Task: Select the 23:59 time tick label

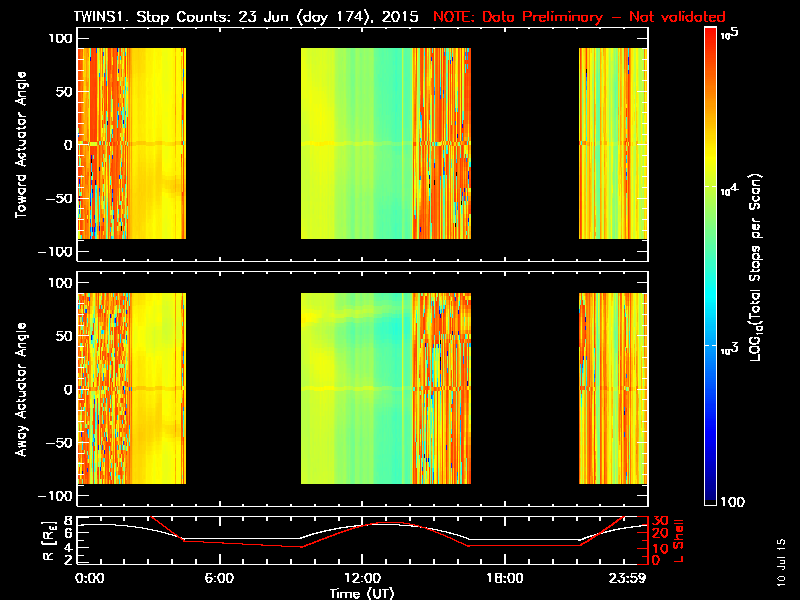Action: click(632, 578)
